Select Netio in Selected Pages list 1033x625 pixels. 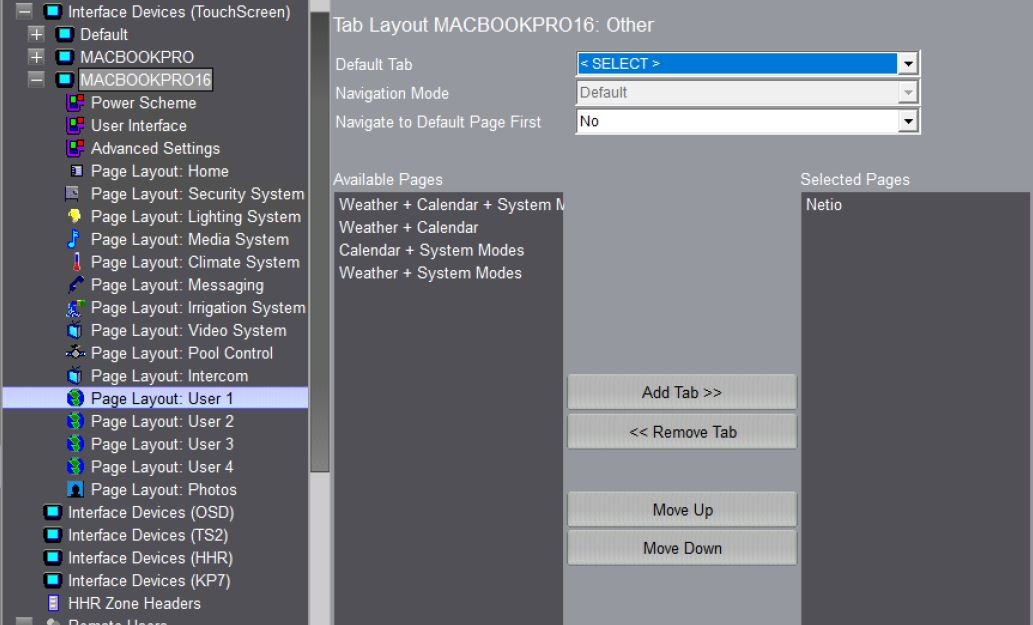[824, 205]
